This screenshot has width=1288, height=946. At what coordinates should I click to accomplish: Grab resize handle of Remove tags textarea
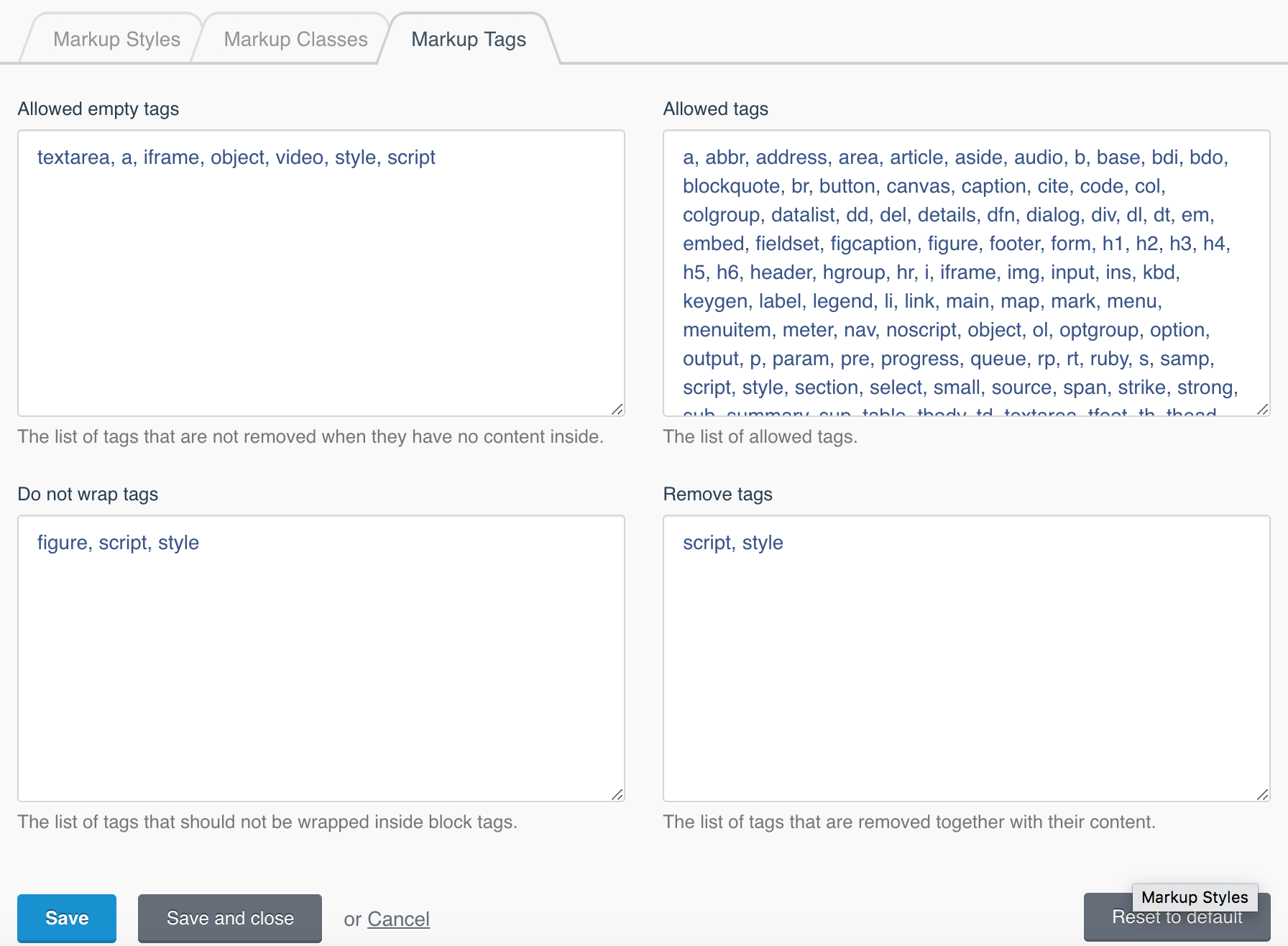[1263, 794]
